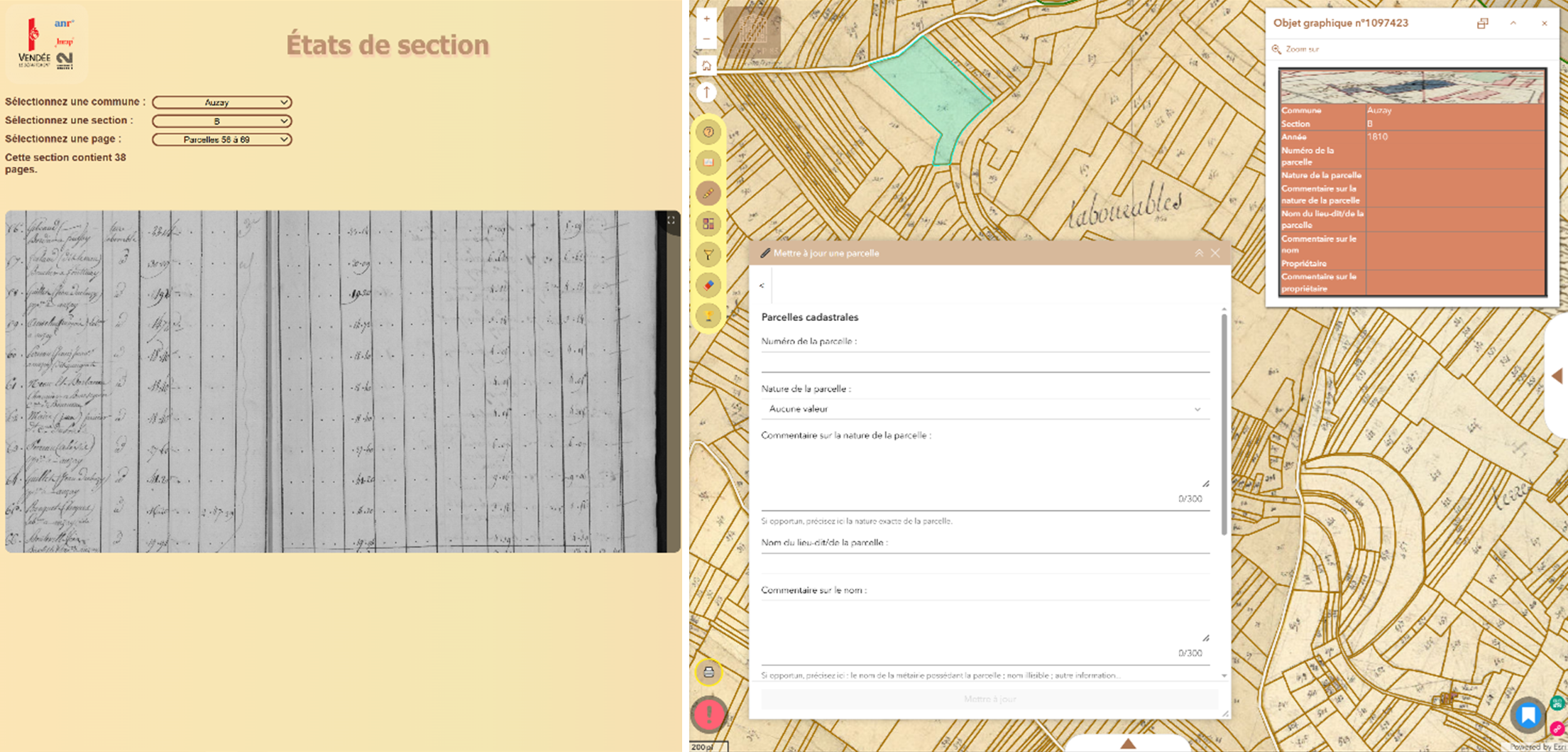The width and height of the screenshot is (1568, 752).
Task: Return to the map's home extent
Action: [x=706, y=66]
